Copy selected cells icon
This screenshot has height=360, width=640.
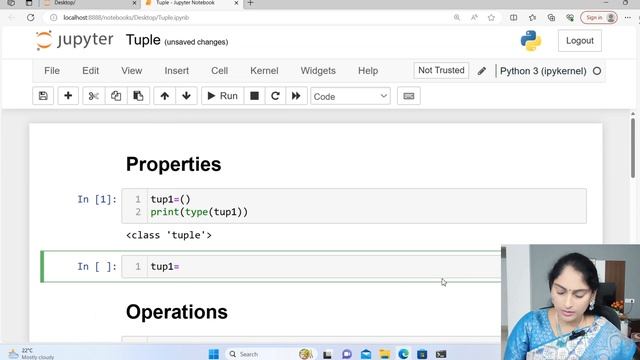pos(116,96)
